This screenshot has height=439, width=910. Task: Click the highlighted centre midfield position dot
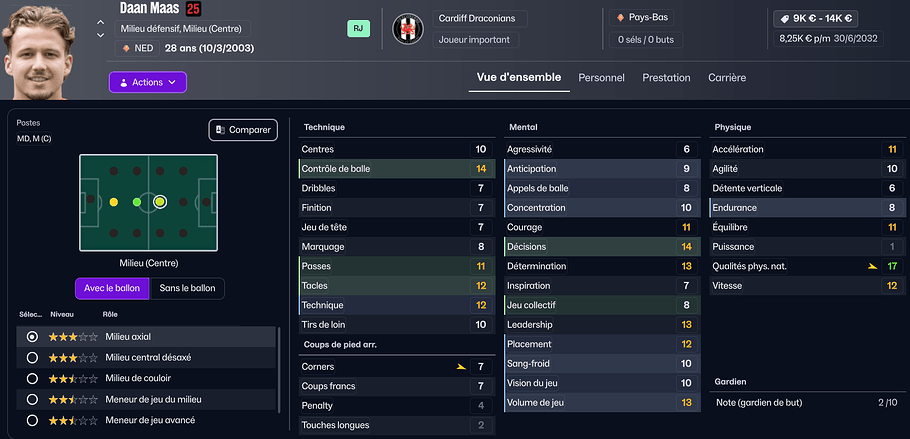[159, 202]
